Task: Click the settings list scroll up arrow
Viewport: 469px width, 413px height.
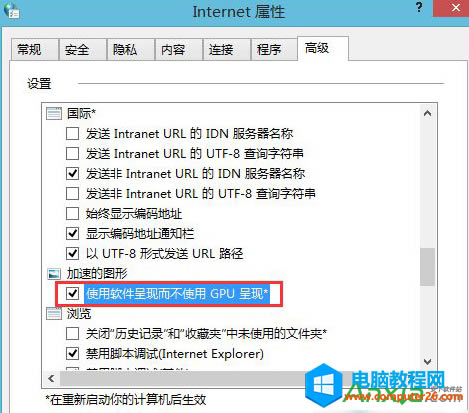Action: pyautogui.click(x=428, y=114)
